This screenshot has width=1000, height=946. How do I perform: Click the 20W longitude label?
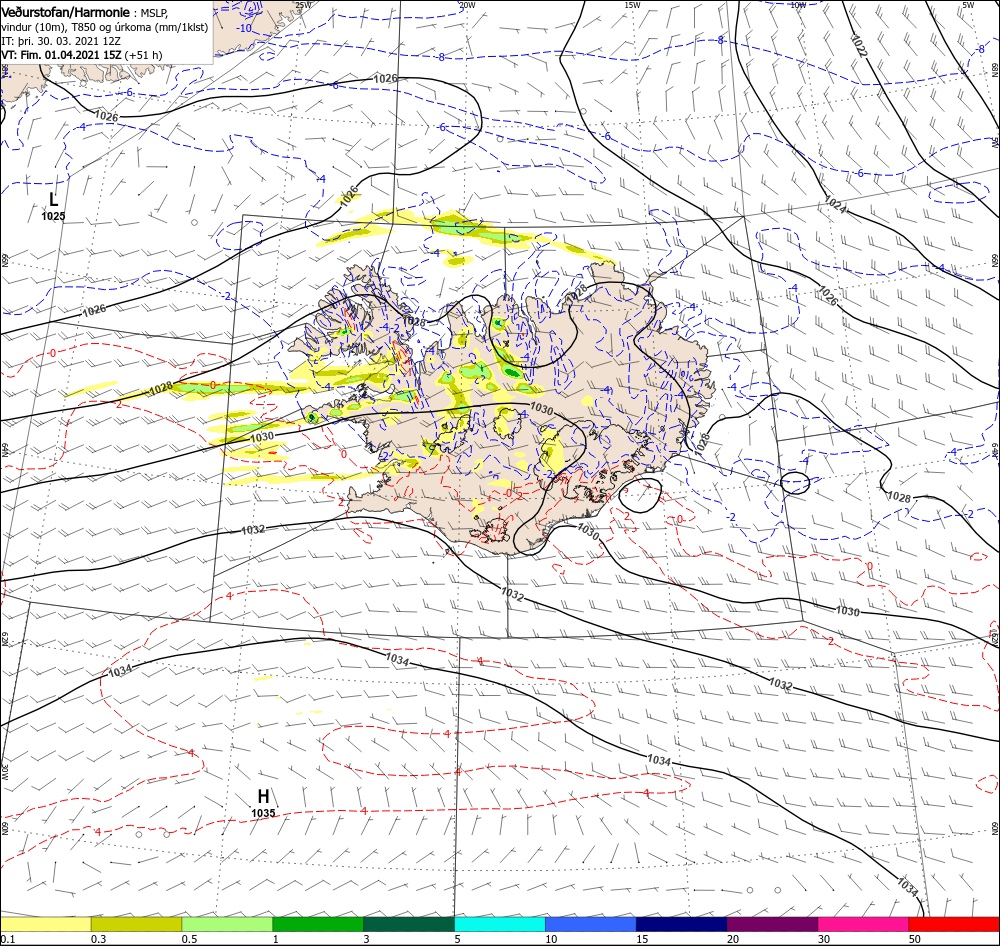point(467,5)
